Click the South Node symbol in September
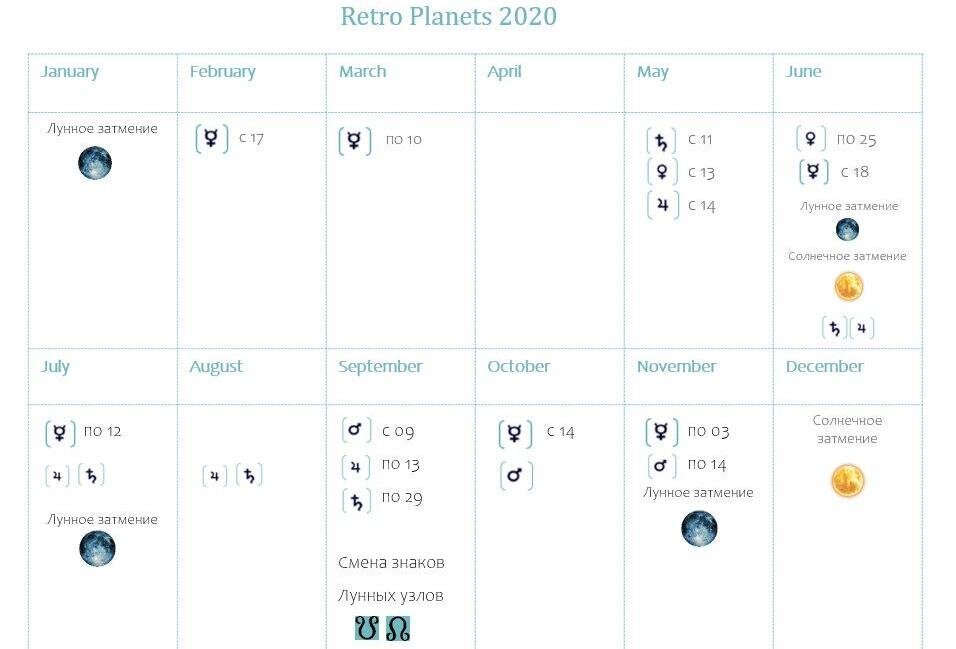 coord(367,628)
